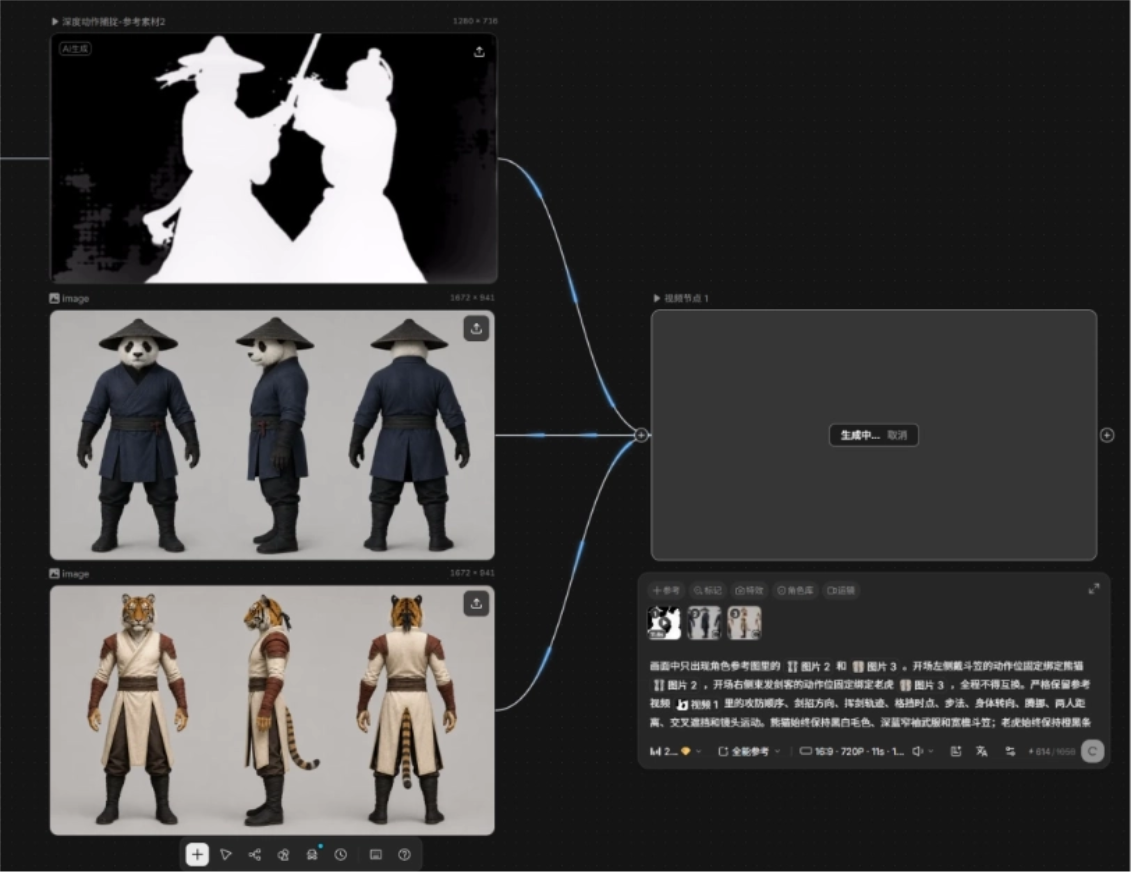Cancel generation via 取消

[897, 435]
